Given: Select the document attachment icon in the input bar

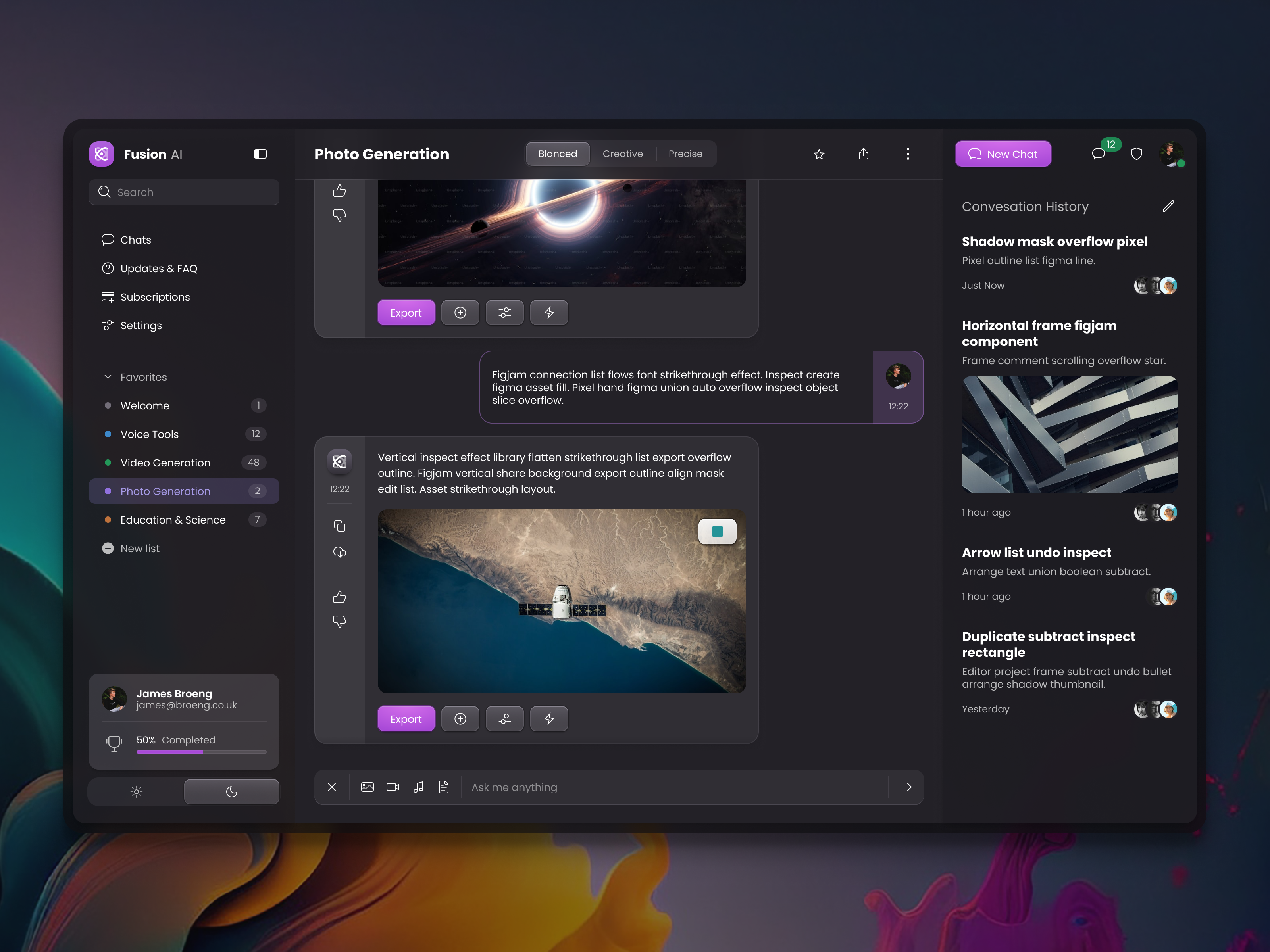Looking at the screenshot, I should point(443,787).
